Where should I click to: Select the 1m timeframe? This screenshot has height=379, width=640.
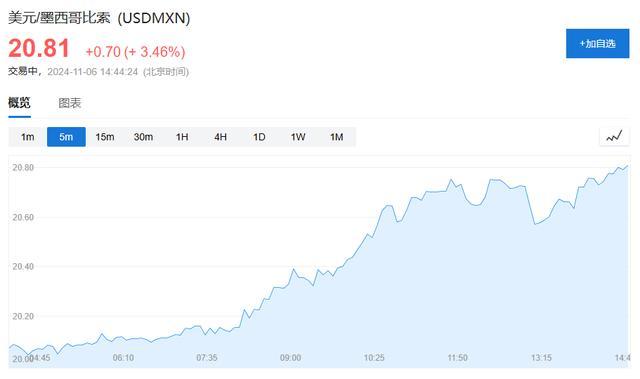28,137
